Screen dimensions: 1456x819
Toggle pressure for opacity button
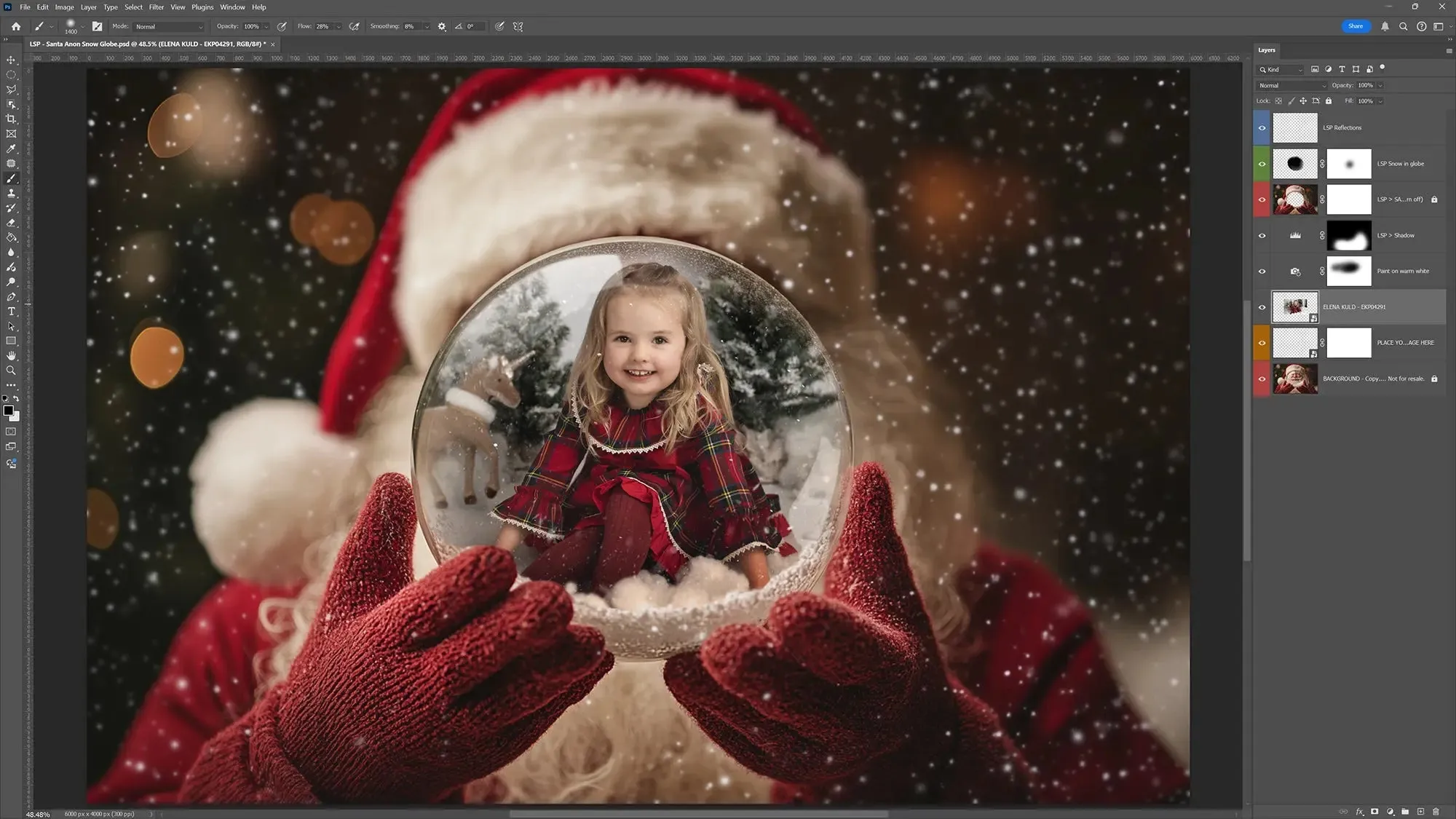coord(282,26)
